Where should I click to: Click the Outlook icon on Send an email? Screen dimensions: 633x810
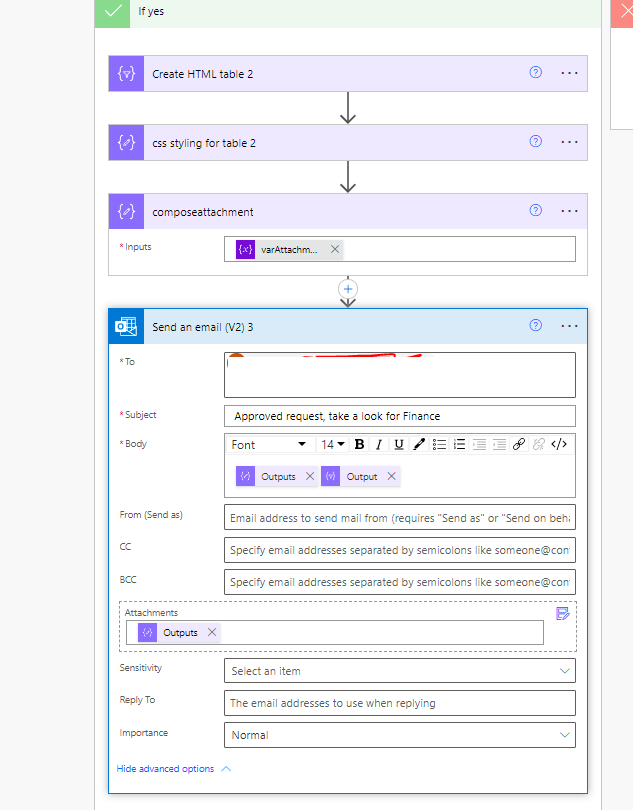[127, 326]
